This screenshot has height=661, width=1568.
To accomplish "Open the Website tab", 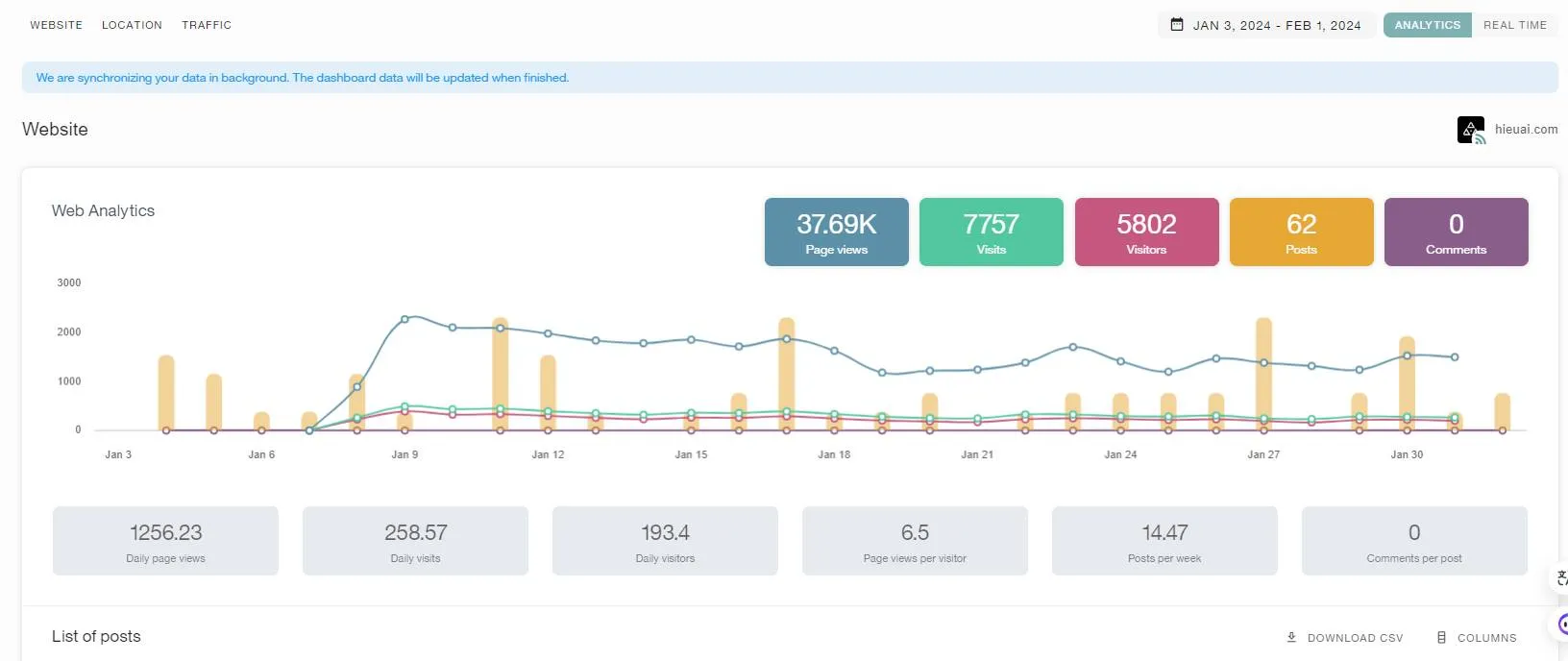I will pyautogui.click(x=56, y=25).
